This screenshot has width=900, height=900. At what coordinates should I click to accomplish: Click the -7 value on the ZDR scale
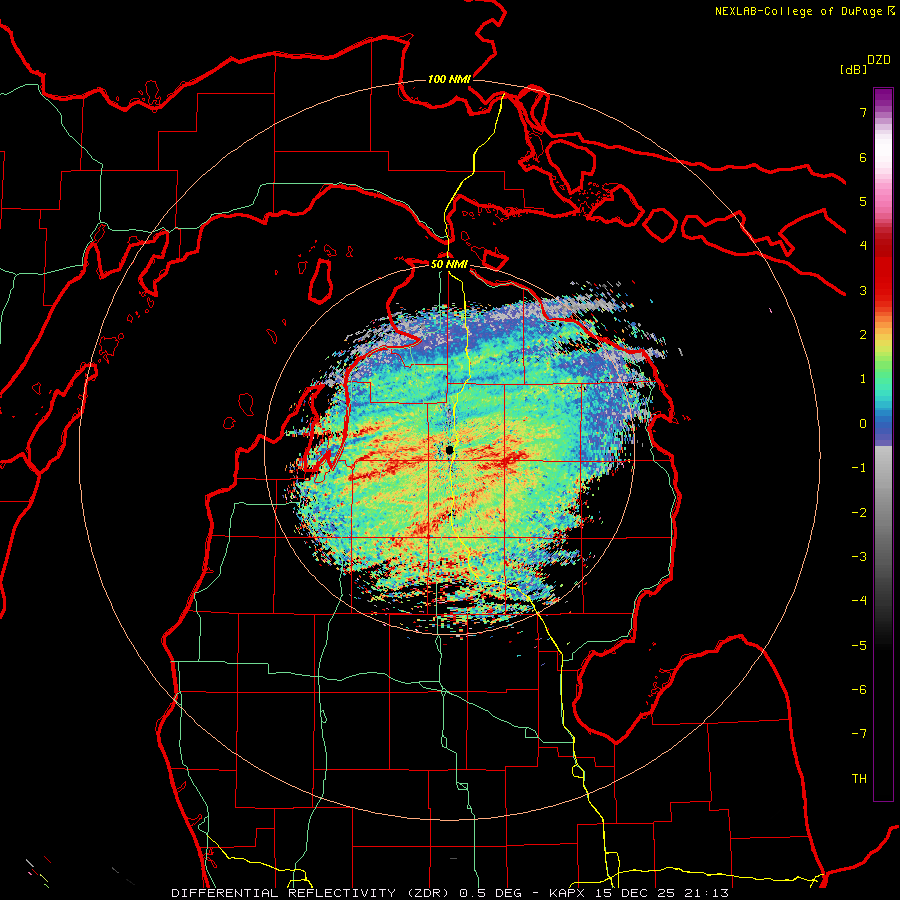859,734
